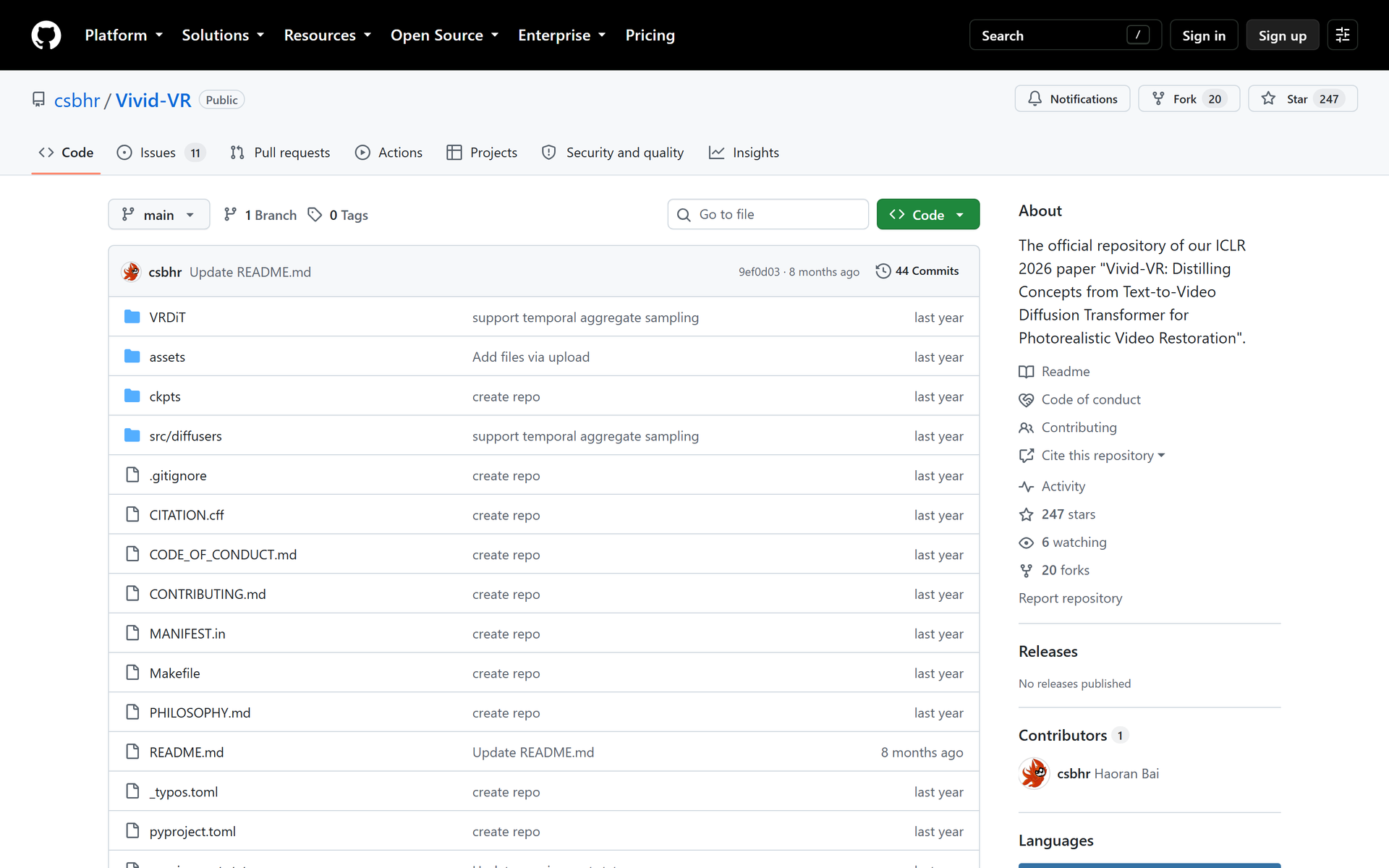Open the 44 Commits link
The height and width of the screenshot is (868, 1389).
(x=917, y=271)
